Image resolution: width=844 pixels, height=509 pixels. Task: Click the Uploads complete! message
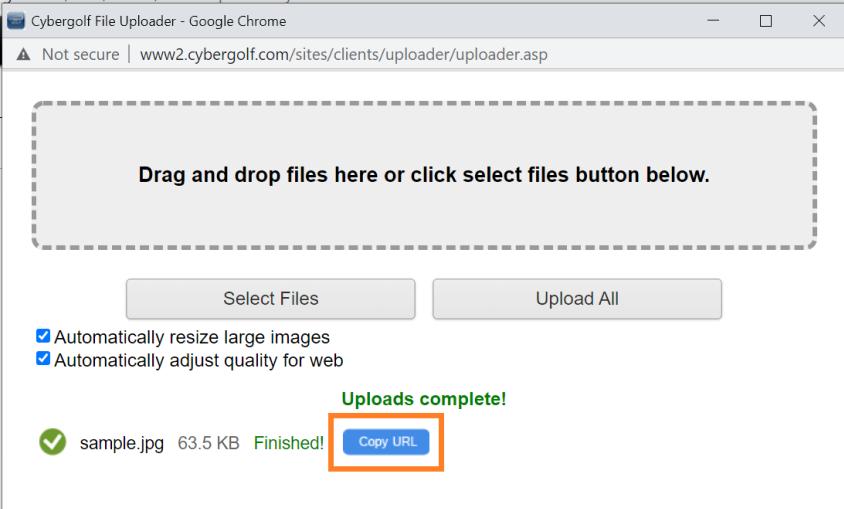424,399
